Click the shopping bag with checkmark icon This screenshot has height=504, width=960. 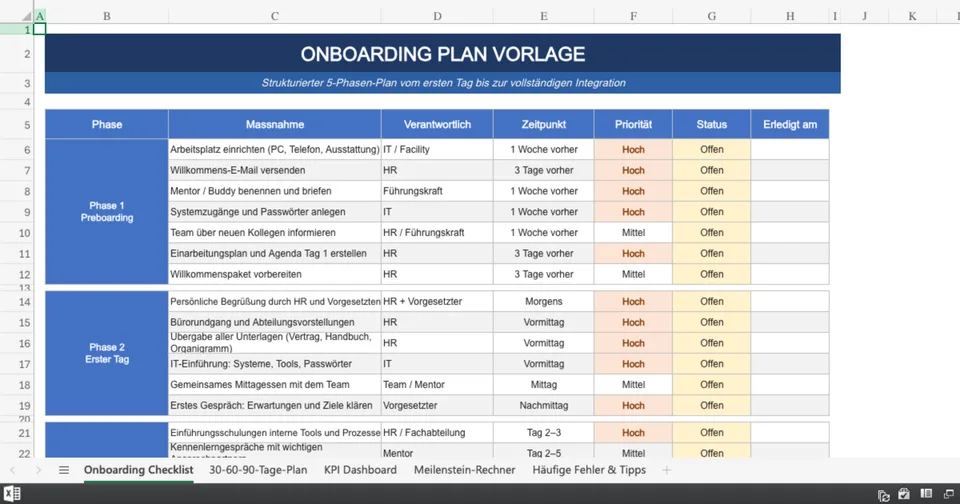click(904, 494)
